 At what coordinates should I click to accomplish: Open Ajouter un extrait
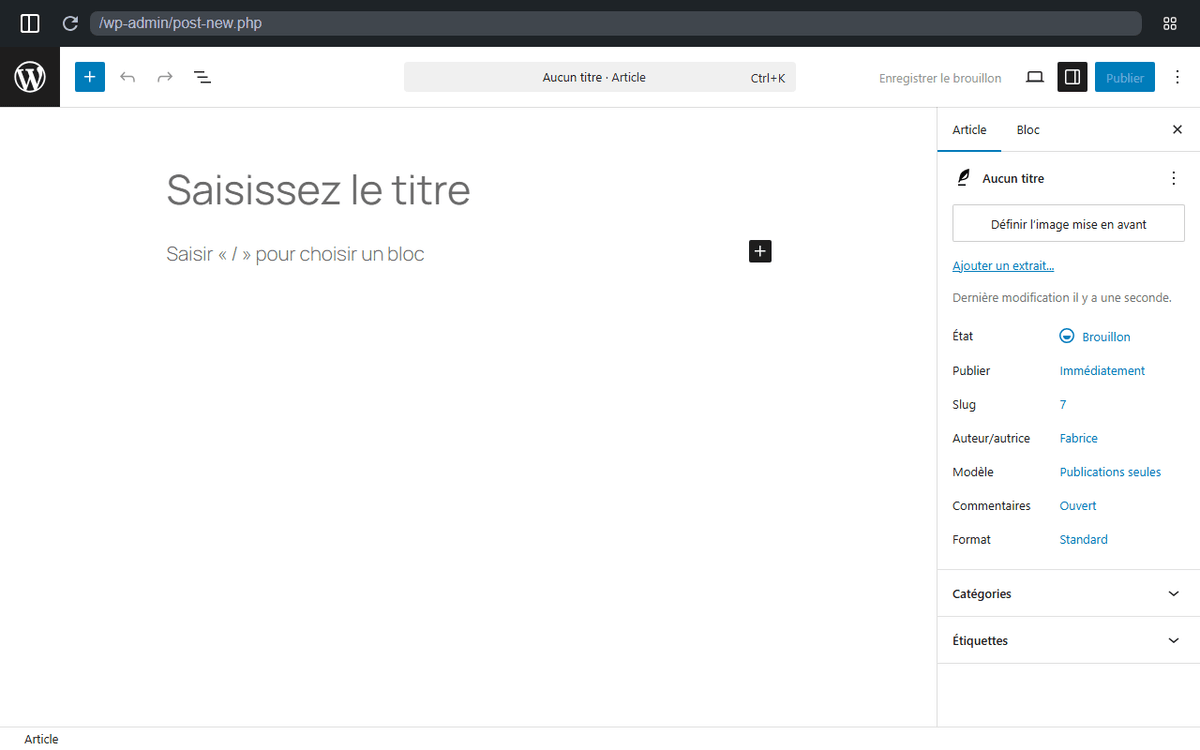pyautogui.click(x=1003, y=265)
